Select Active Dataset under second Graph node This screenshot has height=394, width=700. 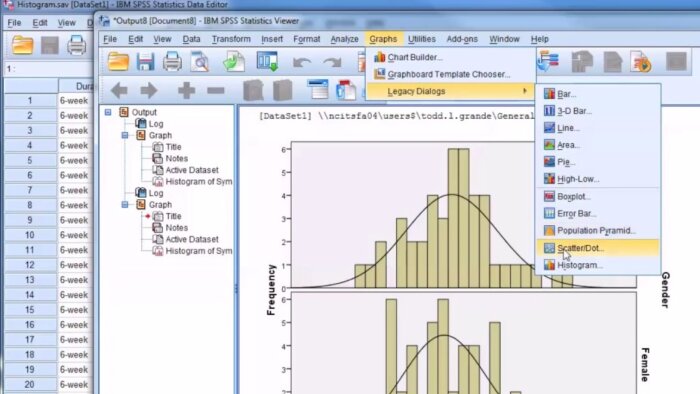click(192, 239)
